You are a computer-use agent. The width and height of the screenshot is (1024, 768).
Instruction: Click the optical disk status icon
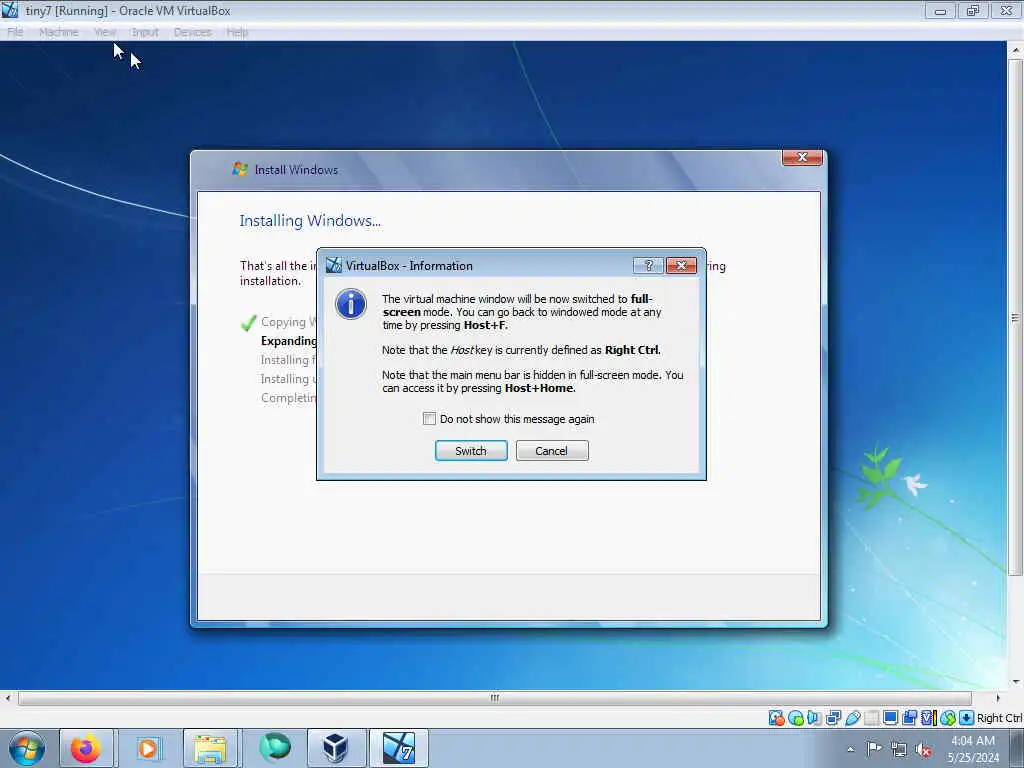pos(795,718)
